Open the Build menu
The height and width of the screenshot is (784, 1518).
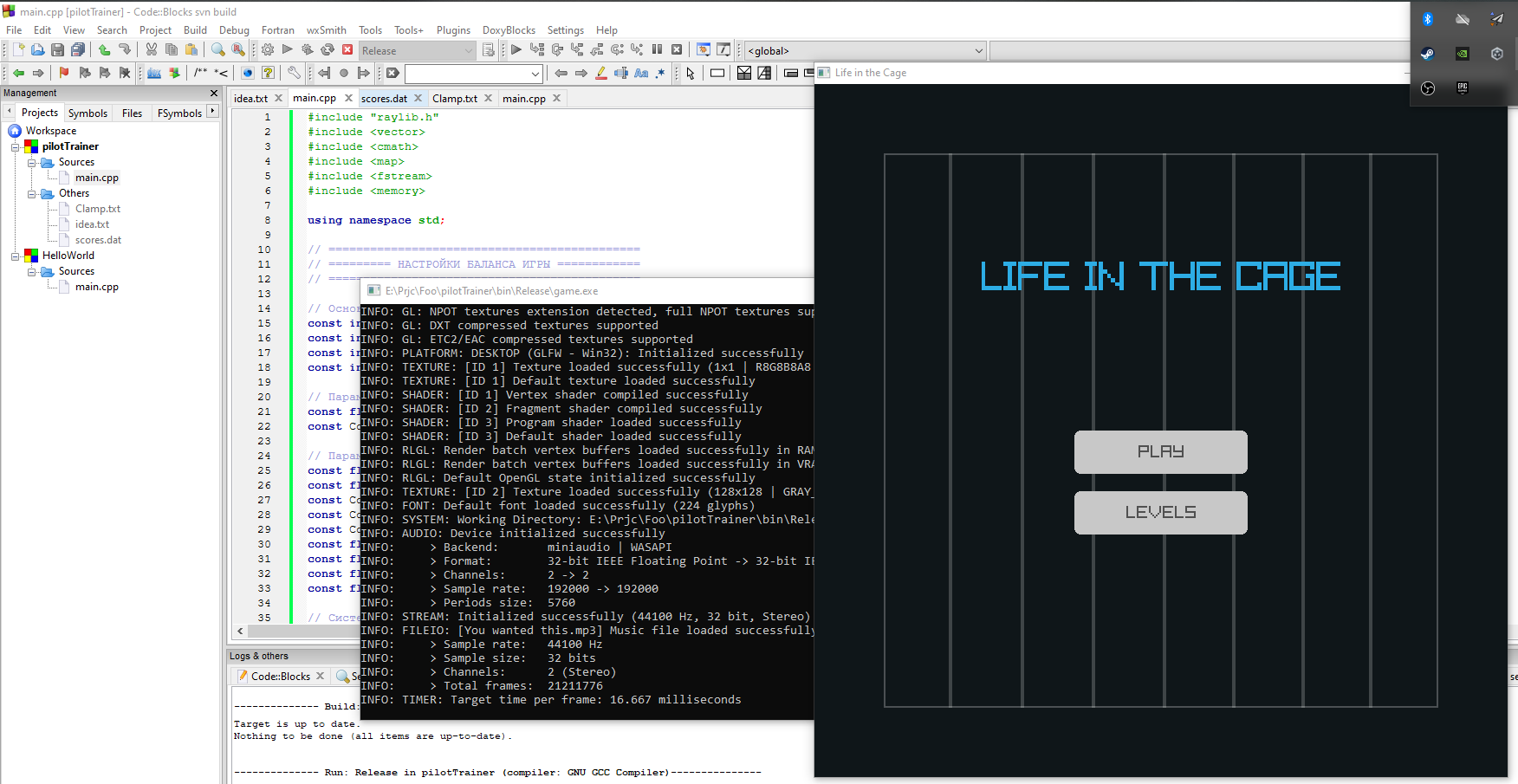[195, 29]
